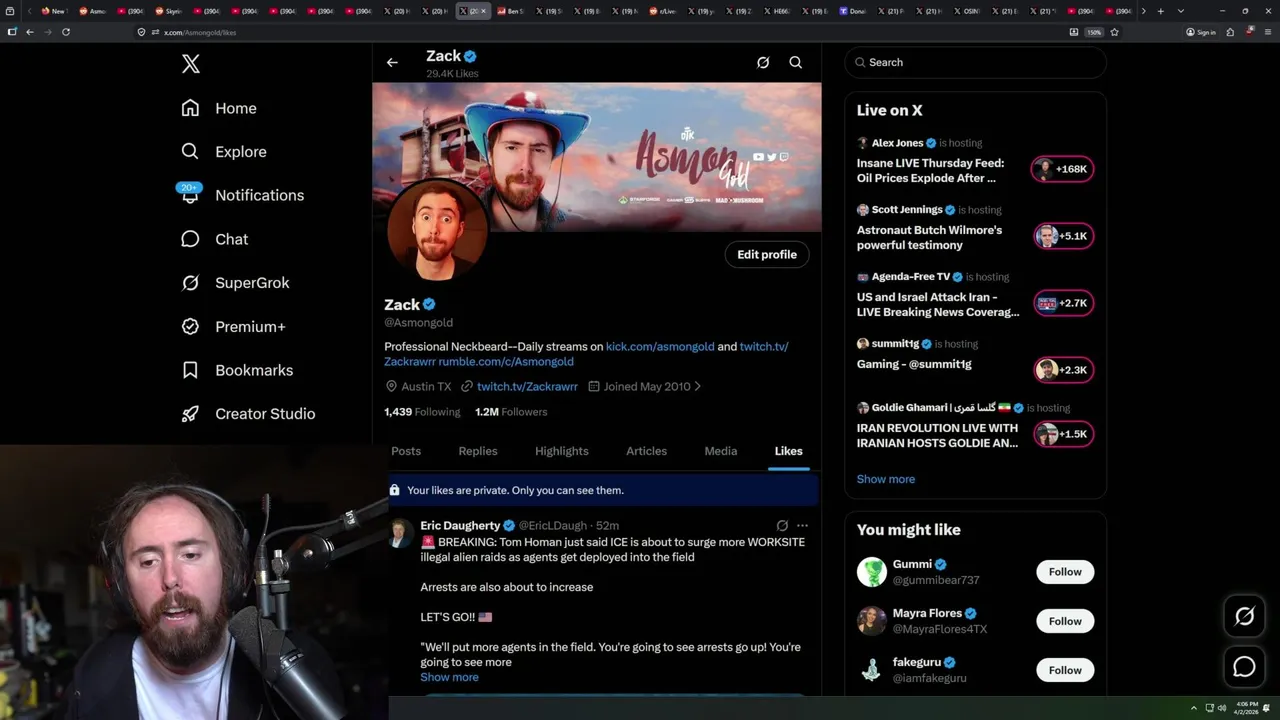The width and height of the screenshot is (1280, 720).
Task: Click the Home house icon
Action: point(190,108)
